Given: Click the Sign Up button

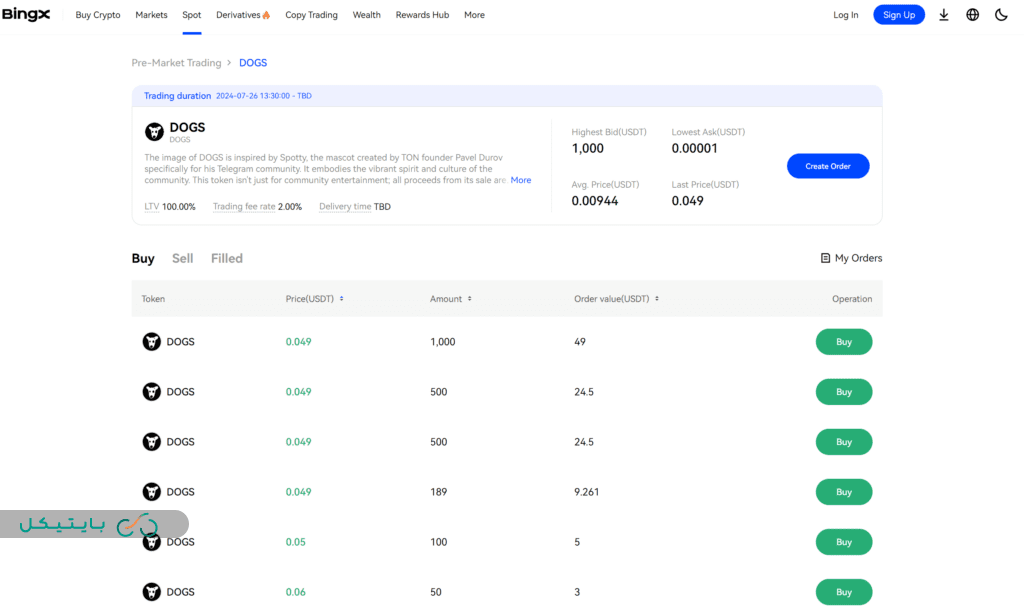Looking at the screenshot, I should coord(898,15).
